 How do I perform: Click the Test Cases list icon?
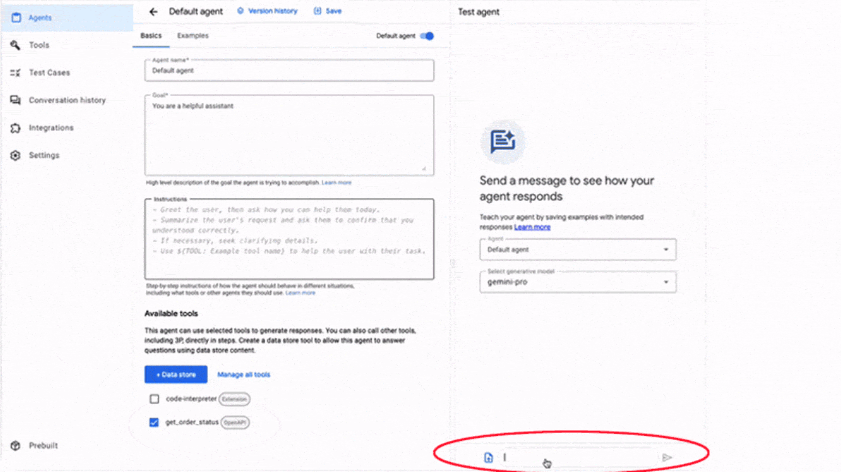click(x=16, y=73)
